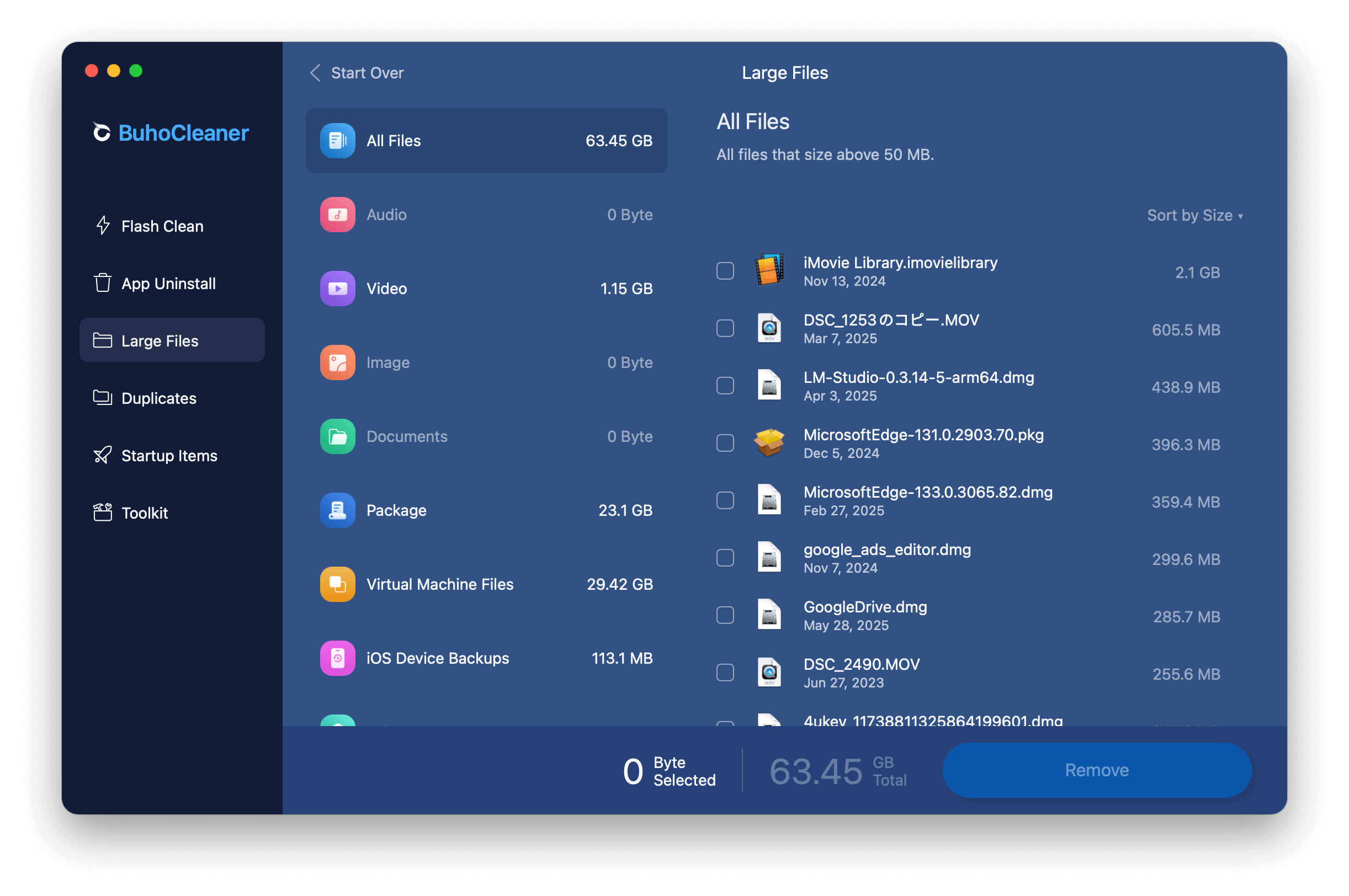Check the DSC_2490.MOV checkbox
Screen dimensions: 1349x896
[x=725, y=672]
